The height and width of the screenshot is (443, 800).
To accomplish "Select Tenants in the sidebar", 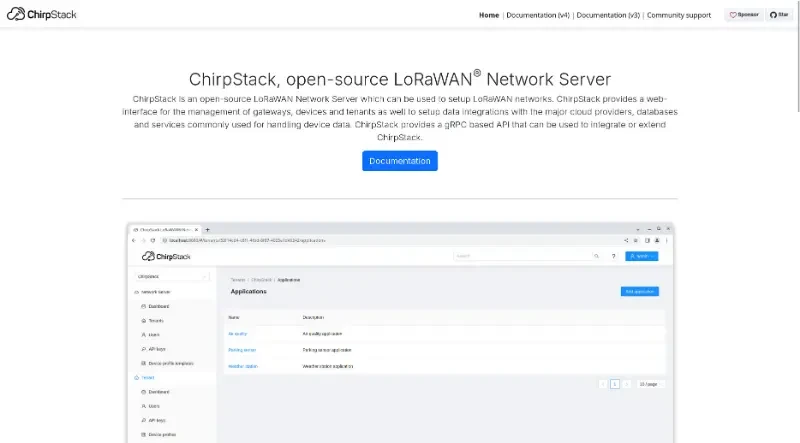I will pyautogui.click(x=153, y=321).
